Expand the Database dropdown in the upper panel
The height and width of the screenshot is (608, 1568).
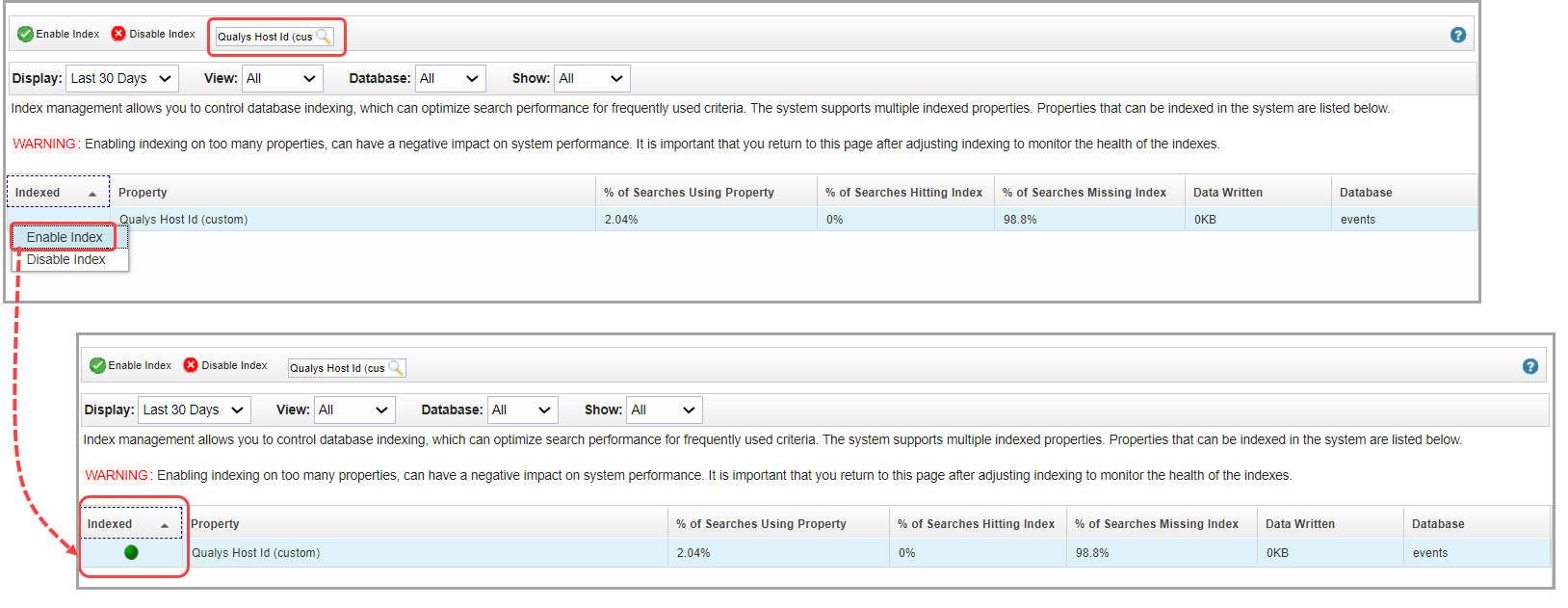(x=450, y=79)
